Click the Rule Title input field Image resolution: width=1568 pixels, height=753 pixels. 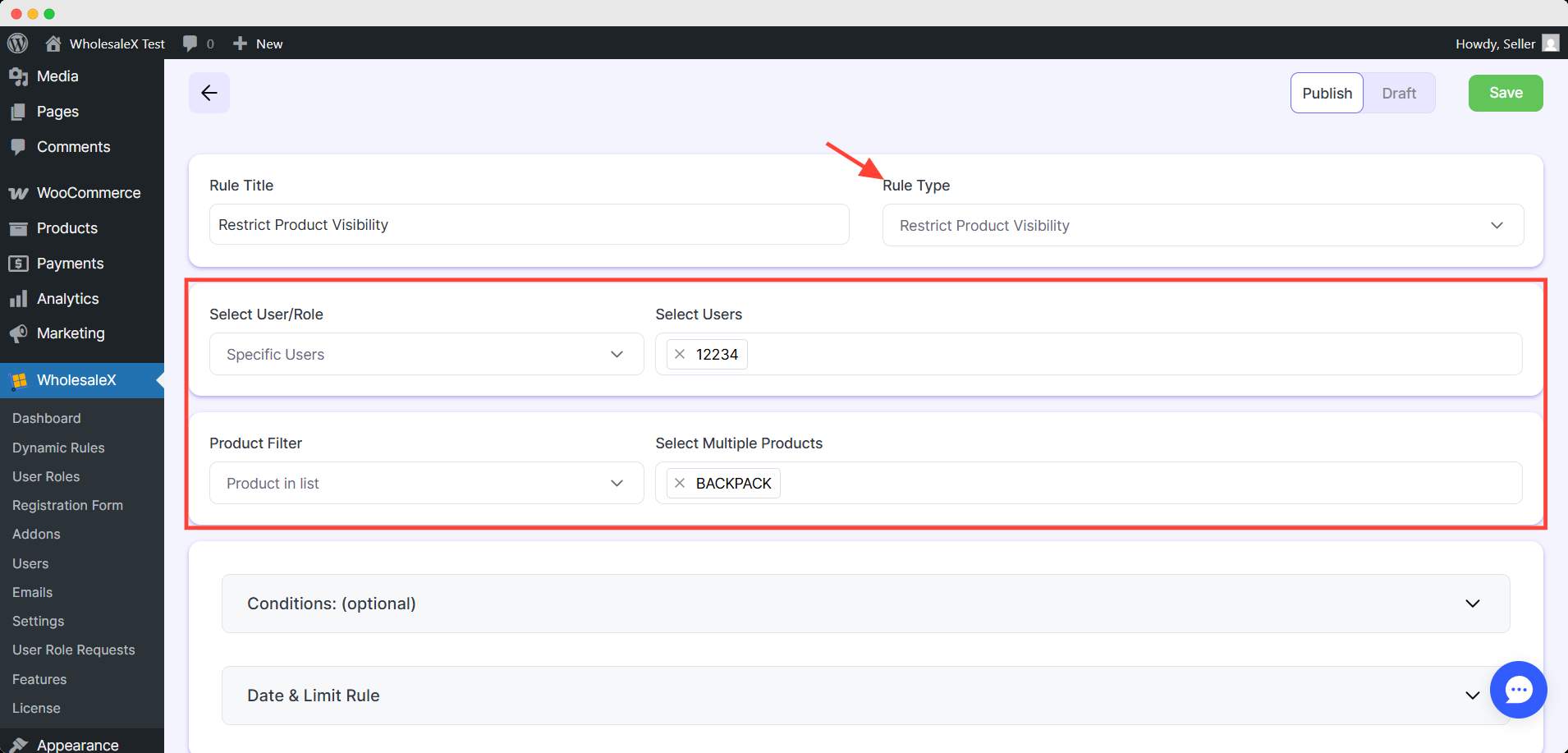click(529, 224)
